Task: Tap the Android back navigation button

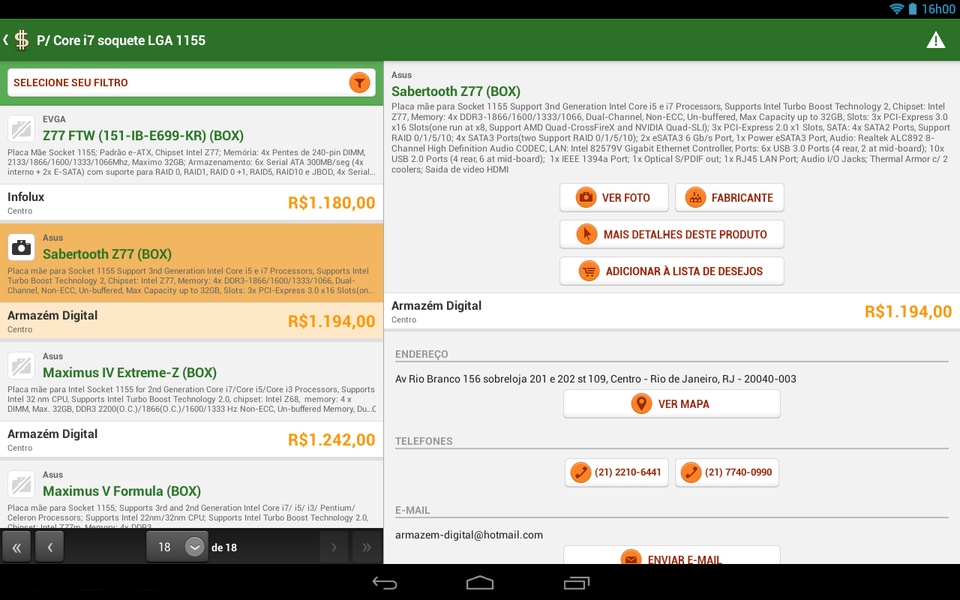Action: (385, 583)
